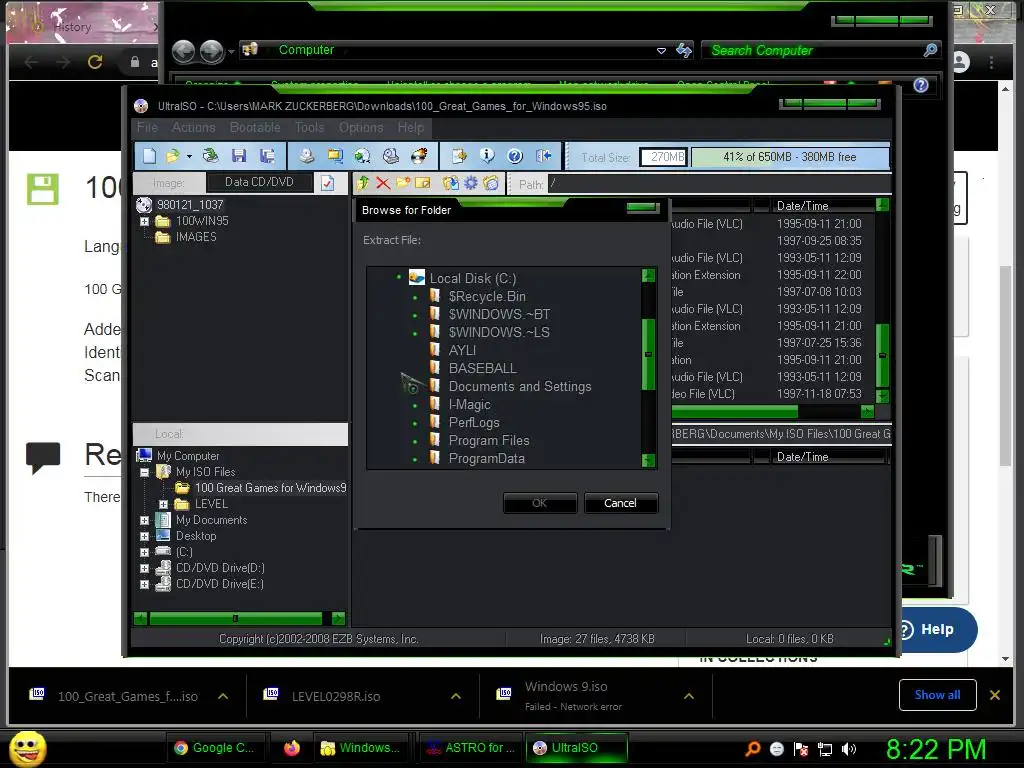Click the OK button in Browse for Folder

540,503
